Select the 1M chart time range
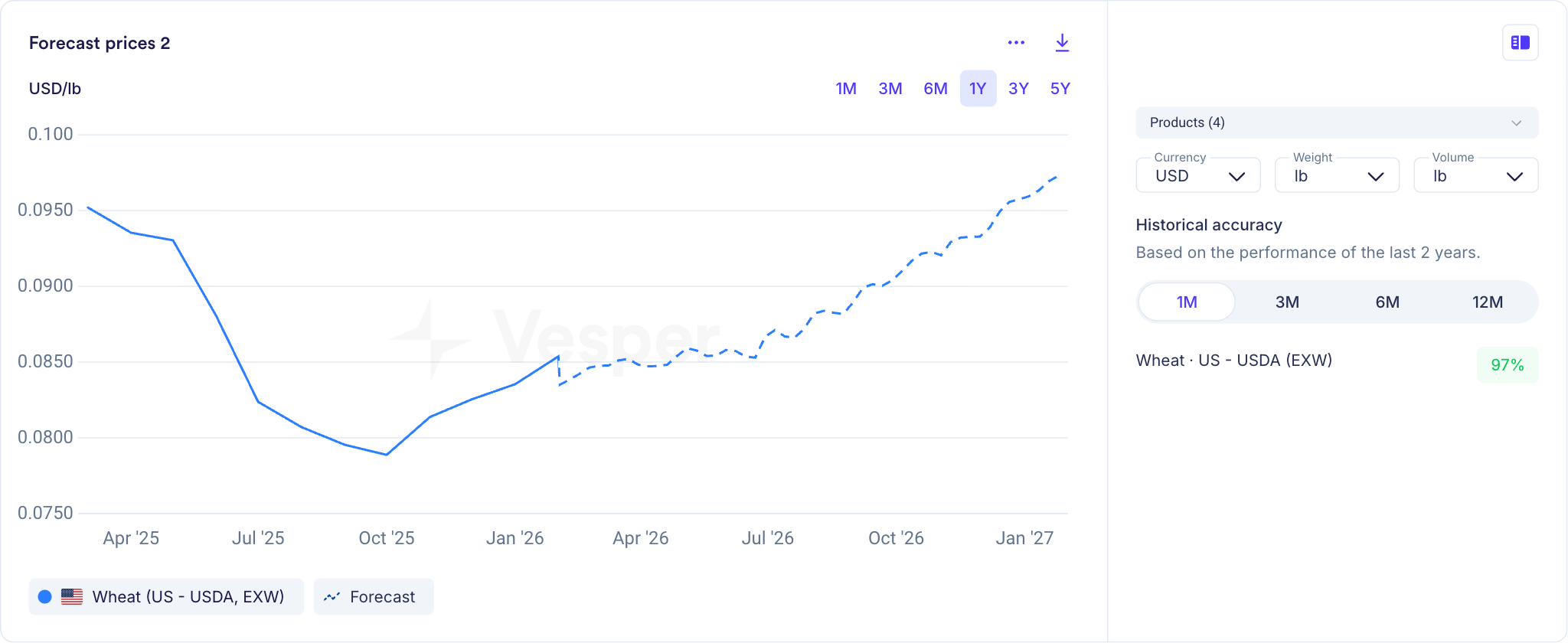The width and height of the screenshot is (1568, 643). pyautogui.click(x=845, y=89)
